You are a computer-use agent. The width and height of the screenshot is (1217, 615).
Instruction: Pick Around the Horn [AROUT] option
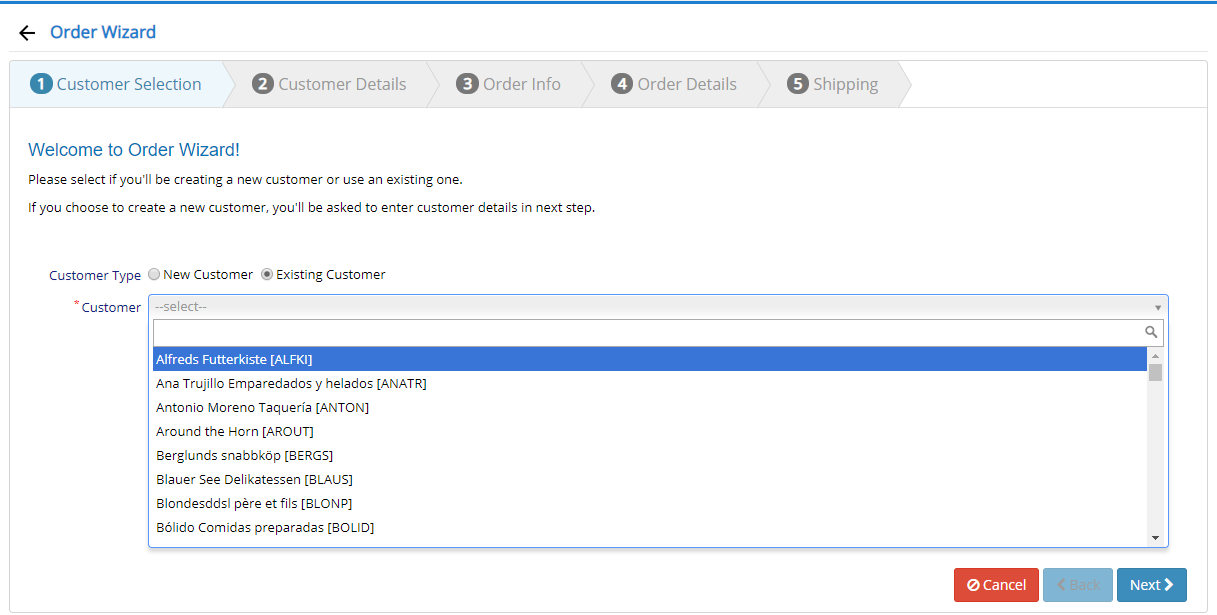235,431
